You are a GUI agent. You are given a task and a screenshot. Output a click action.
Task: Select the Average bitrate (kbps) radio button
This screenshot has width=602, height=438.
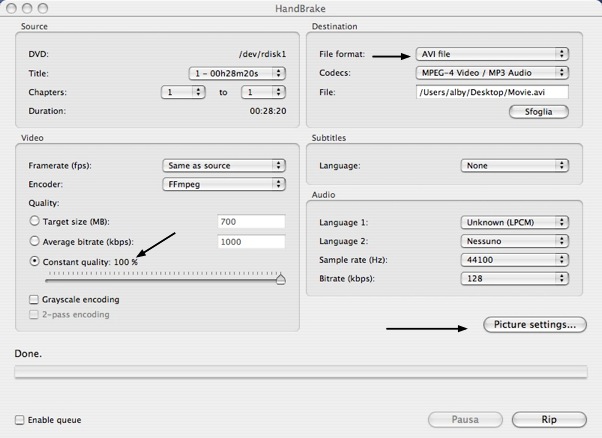click(35, 241)
